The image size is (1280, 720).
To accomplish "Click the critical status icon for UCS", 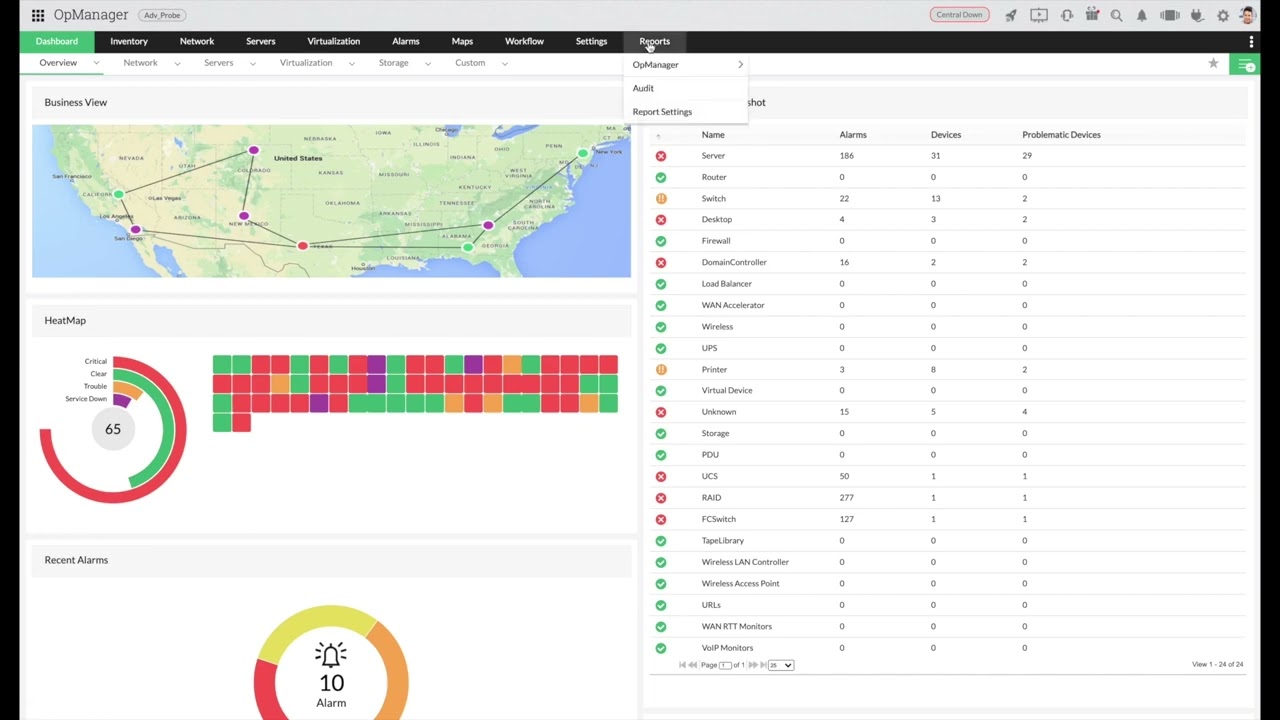I will (661, 477).
